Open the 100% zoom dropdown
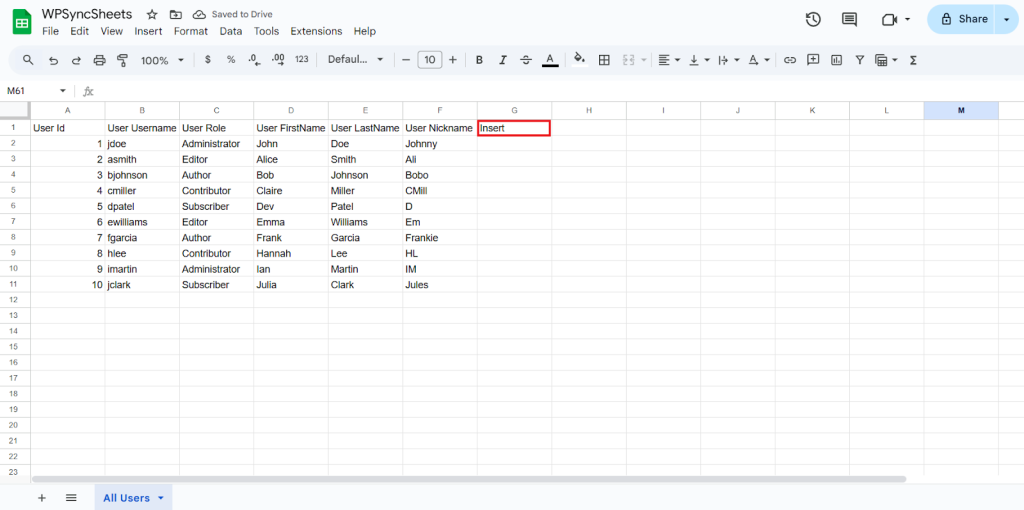Image resolution: width=1024 pixels, height=510 pixels. 163,60
